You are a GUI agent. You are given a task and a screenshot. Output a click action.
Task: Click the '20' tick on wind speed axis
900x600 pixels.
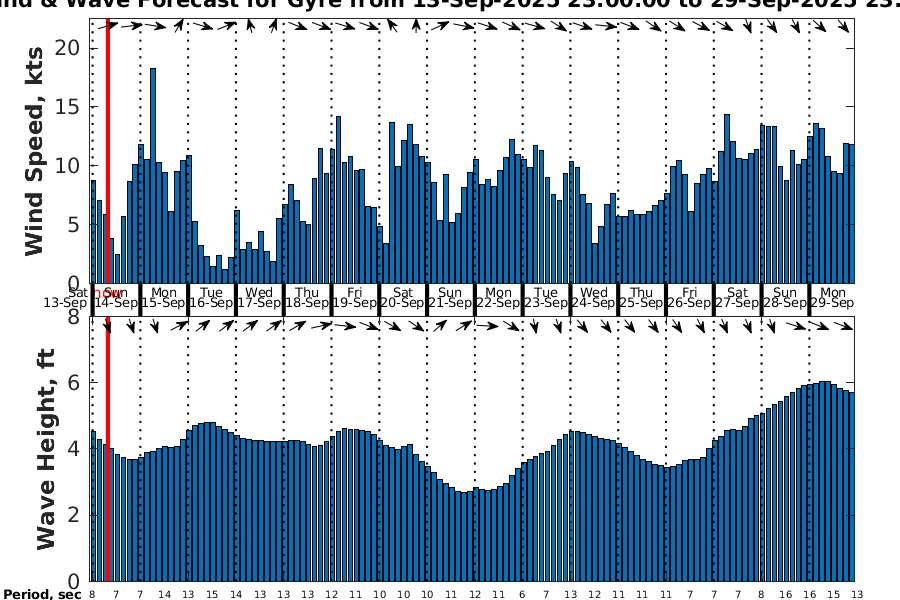pos(67,48)
